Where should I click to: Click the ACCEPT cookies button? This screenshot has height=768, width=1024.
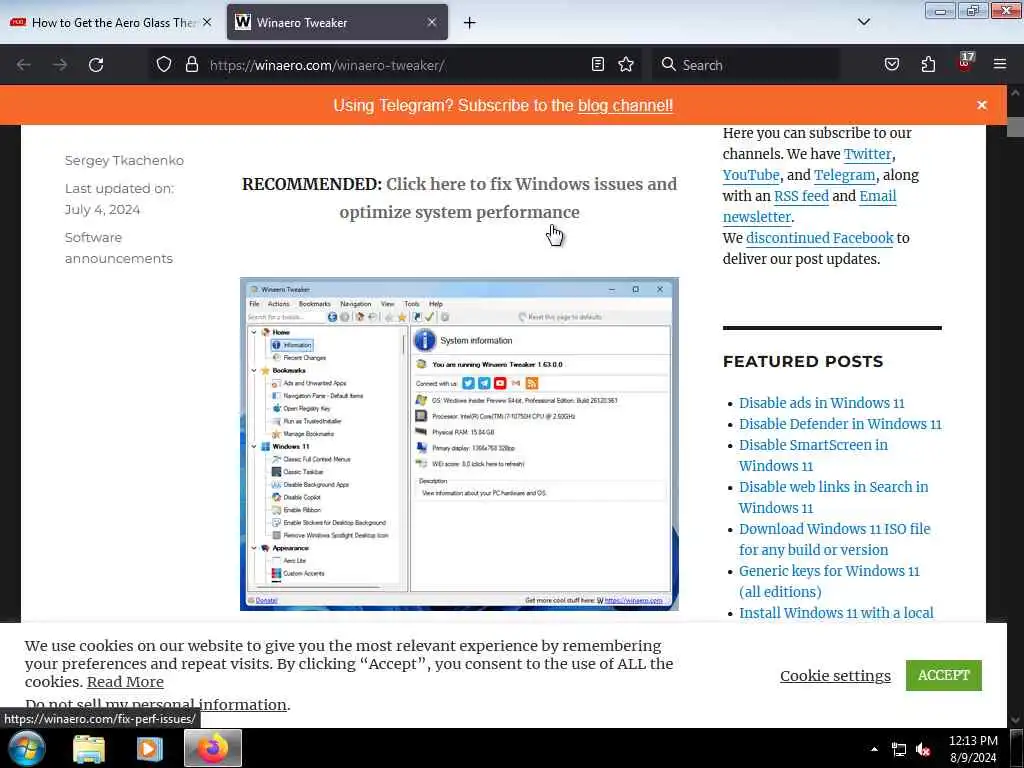click(x=944, y=675)
